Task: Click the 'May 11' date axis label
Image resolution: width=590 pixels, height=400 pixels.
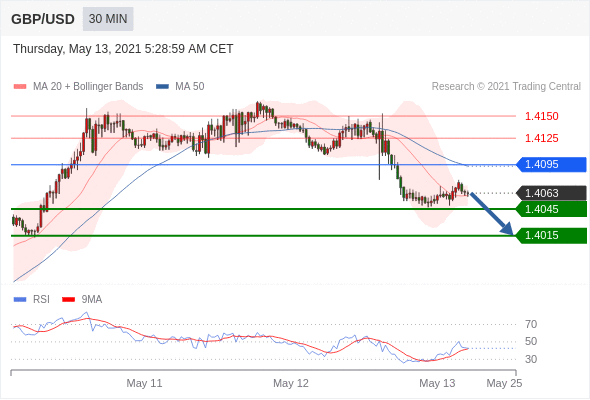Action: pyautogui.click(x=144, y=383)
